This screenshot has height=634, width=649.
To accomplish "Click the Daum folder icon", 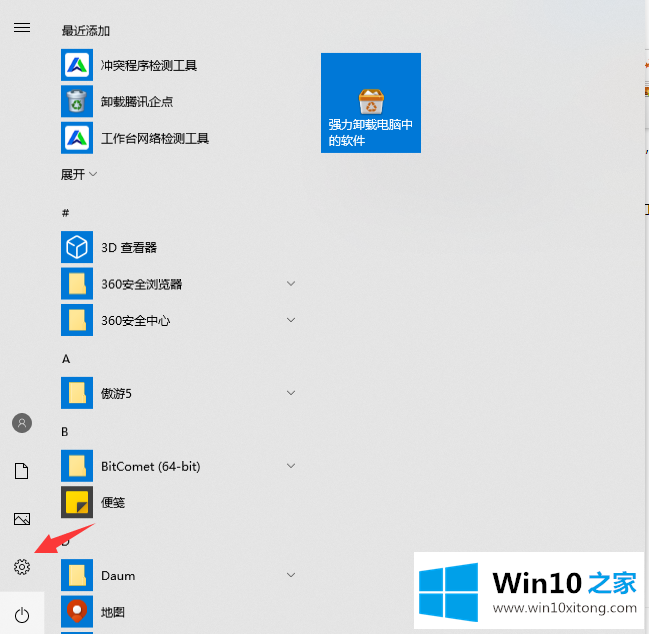I will pyautogui.click(x=77, y=575).
